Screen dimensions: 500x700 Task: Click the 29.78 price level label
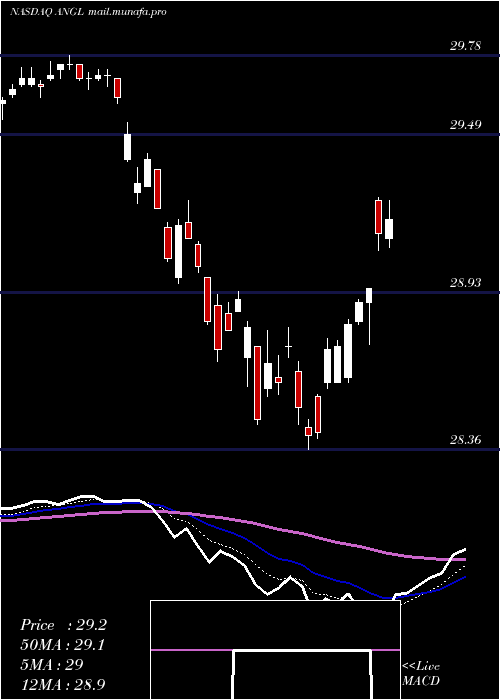pyautogui.click(x=465, y=46)
